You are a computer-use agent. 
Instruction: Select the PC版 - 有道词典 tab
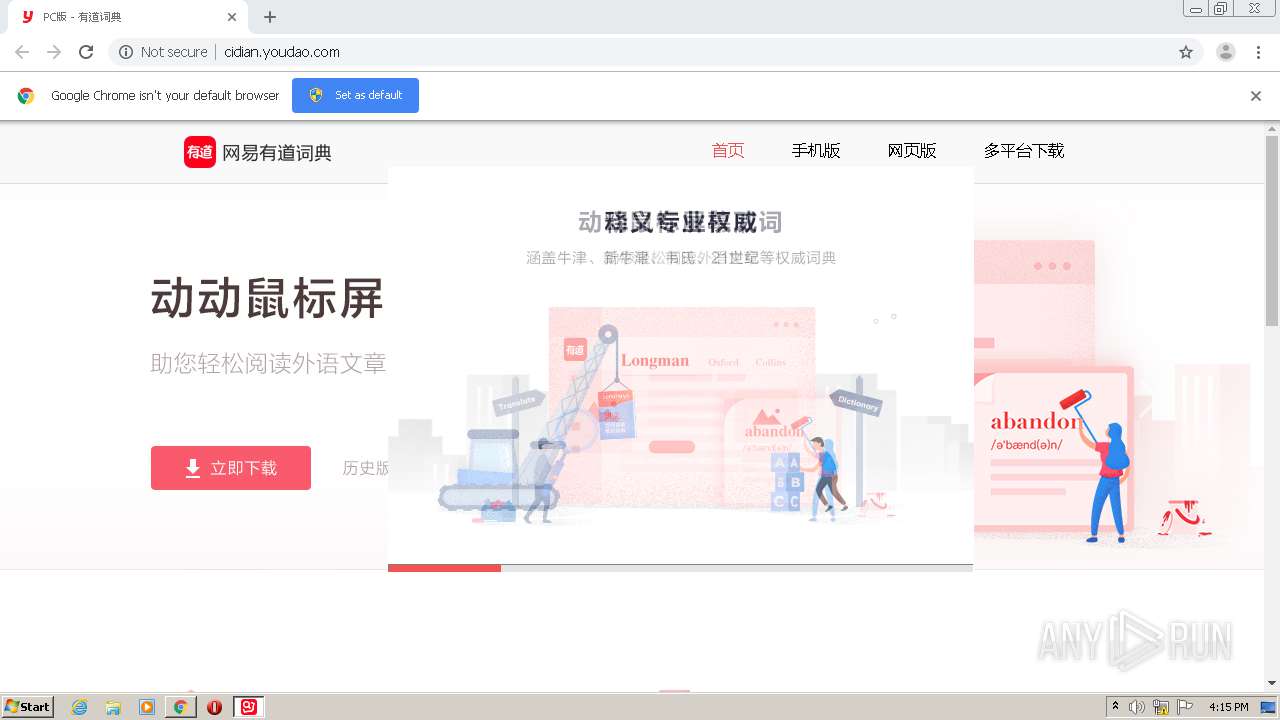[x=127, y=17]
